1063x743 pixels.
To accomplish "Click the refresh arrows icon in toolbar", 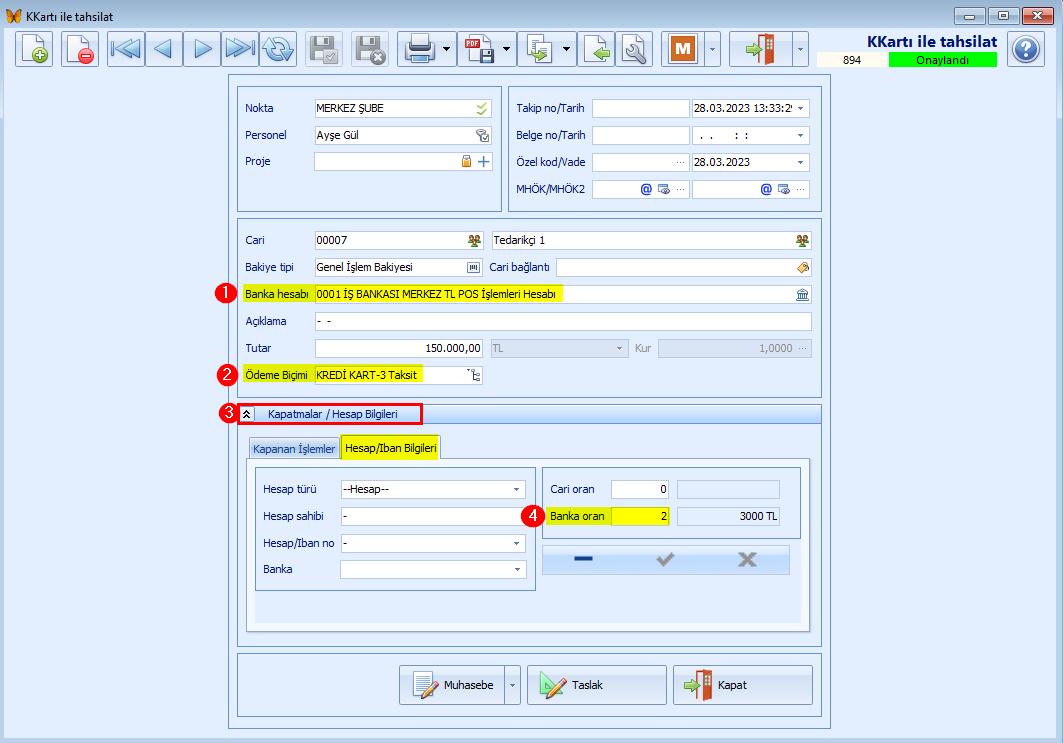I will coord(277,49).
